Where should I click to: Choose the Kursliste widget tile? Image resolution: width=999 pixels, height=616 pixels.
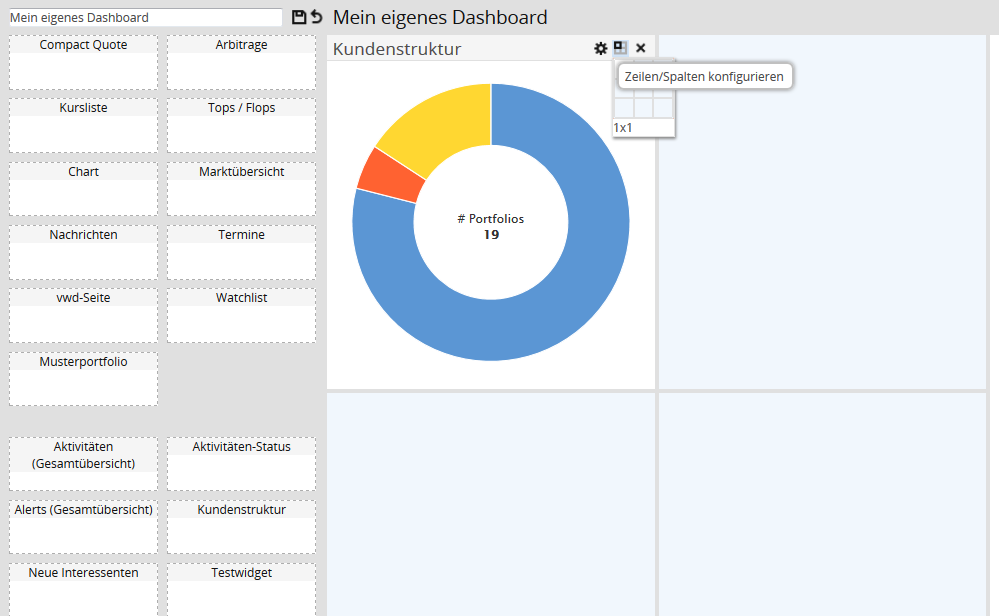pyautogui.click(x=83, y=125)
